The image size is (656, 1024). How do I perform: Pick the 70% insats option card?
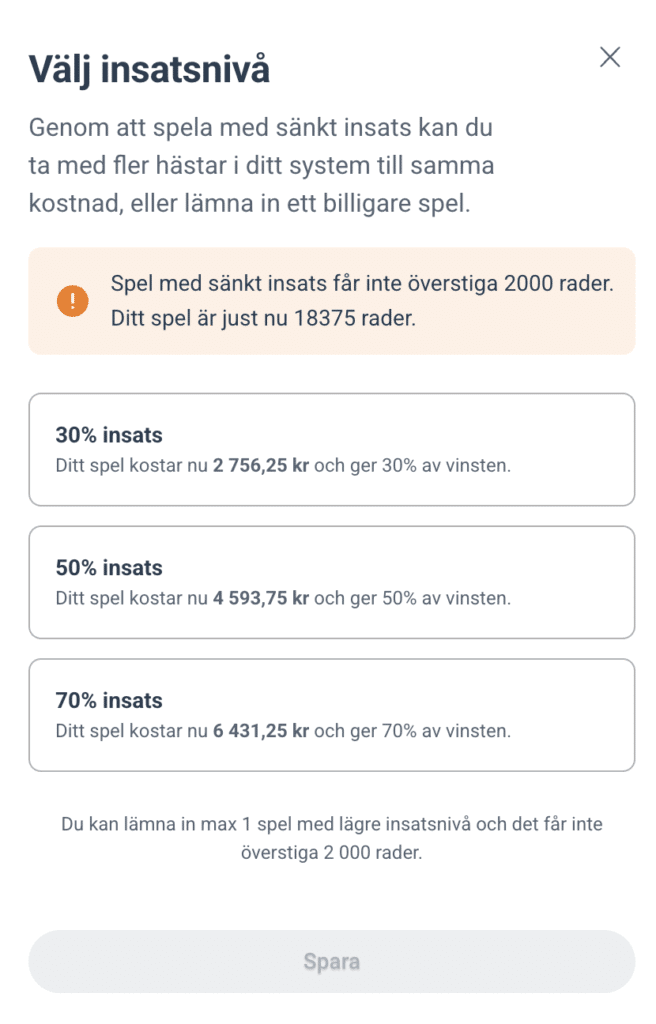coord(331,715)
